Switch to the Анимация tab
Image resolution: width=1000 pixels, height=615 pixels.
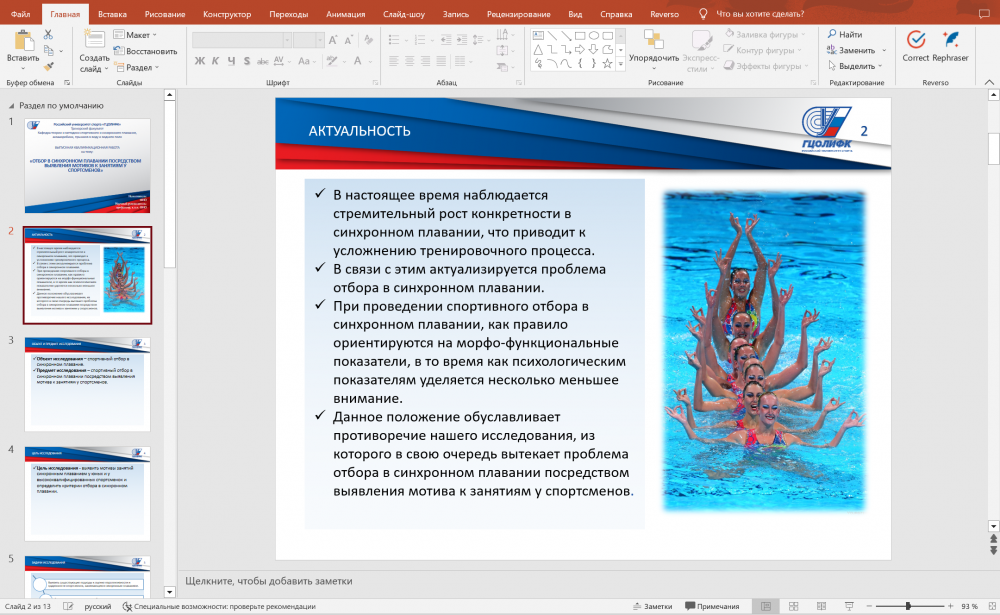pos(345,15)
